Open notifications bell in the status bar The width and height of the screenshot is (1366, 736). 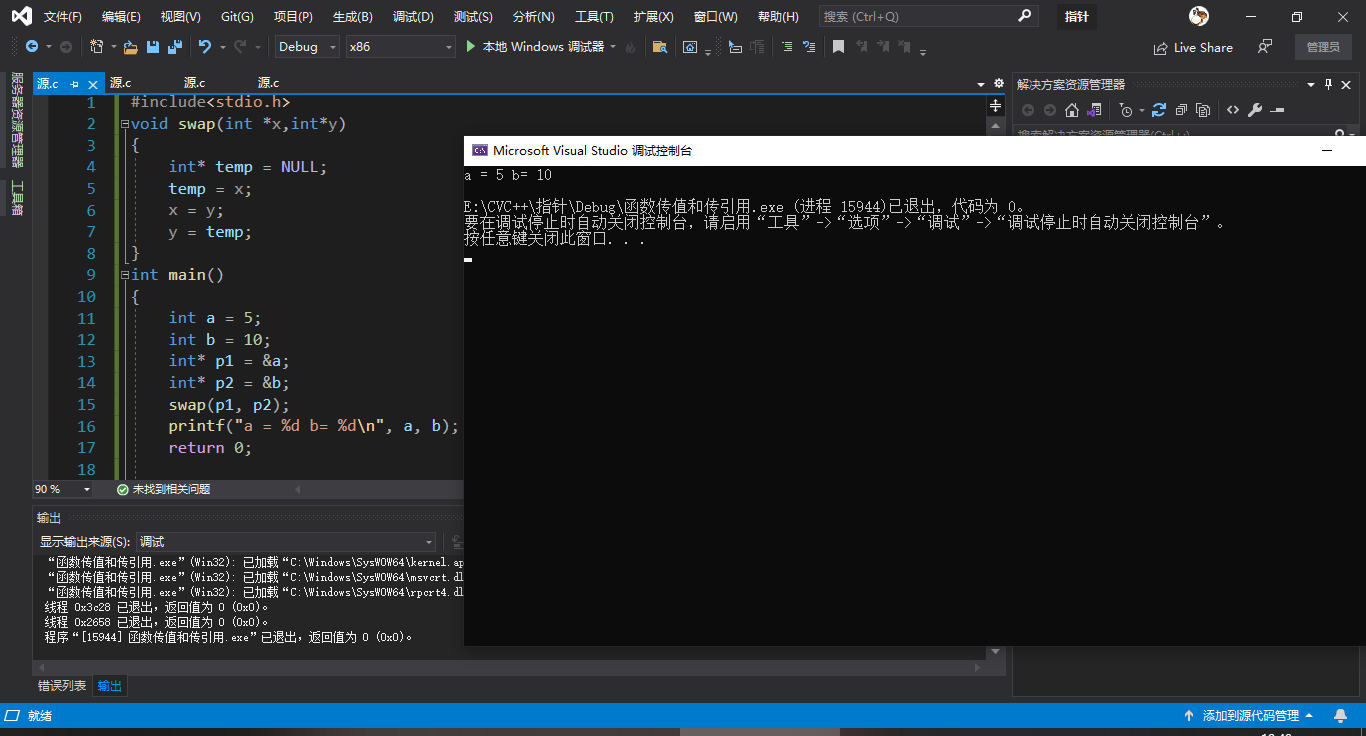coord(1340,716)
